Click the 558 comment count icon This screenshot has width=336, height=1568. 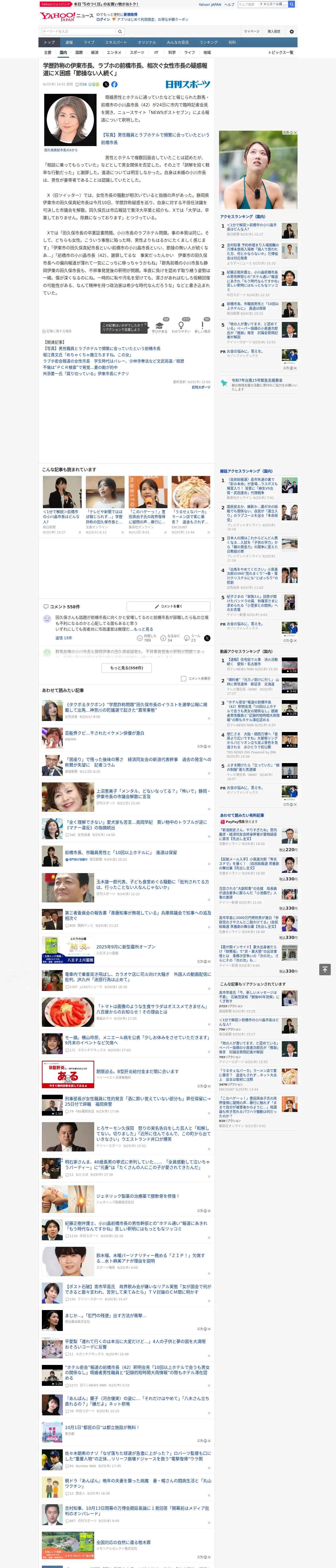pyautogui.click(x=81, y=85)
